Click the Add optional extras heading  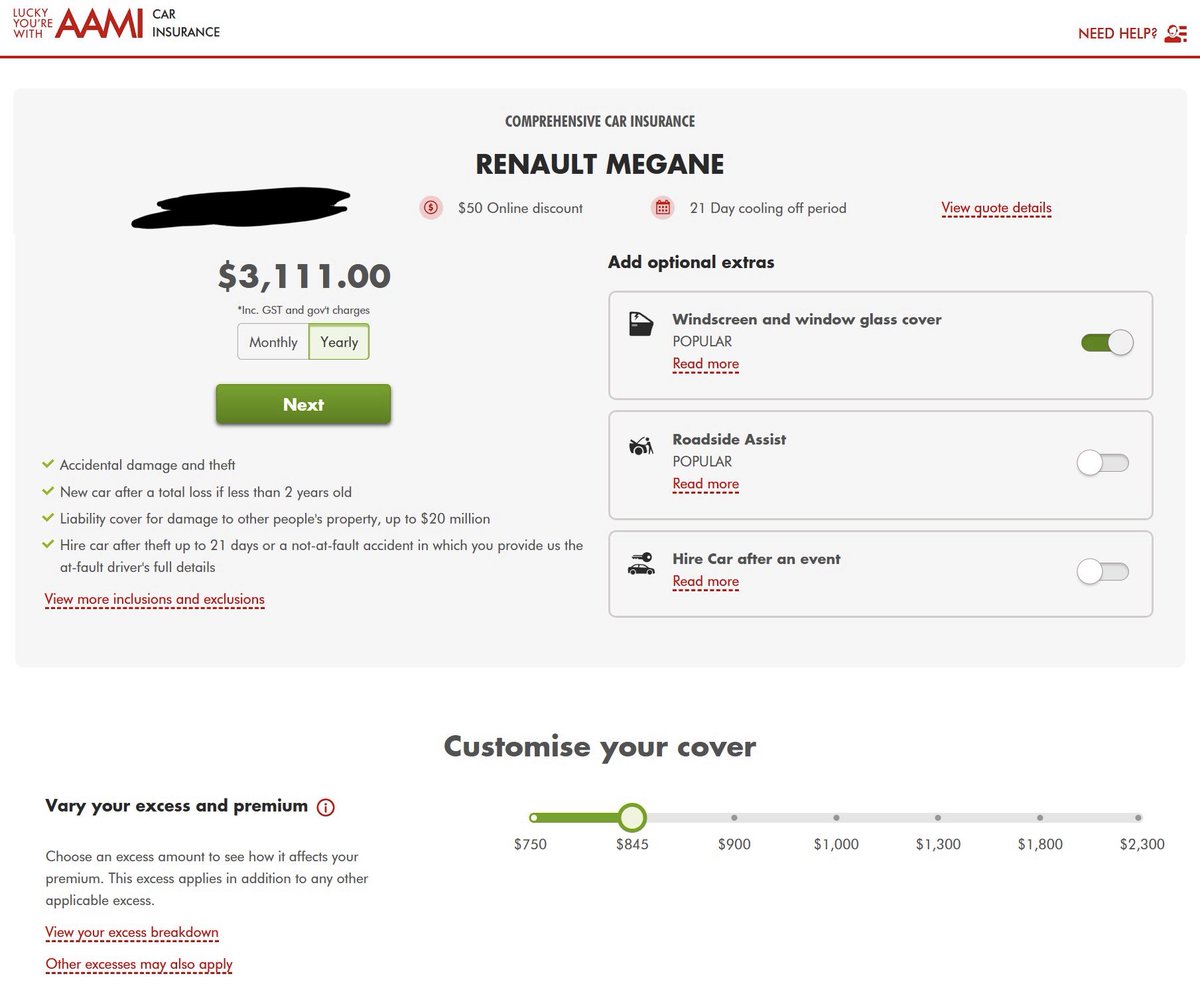(691, 262)
